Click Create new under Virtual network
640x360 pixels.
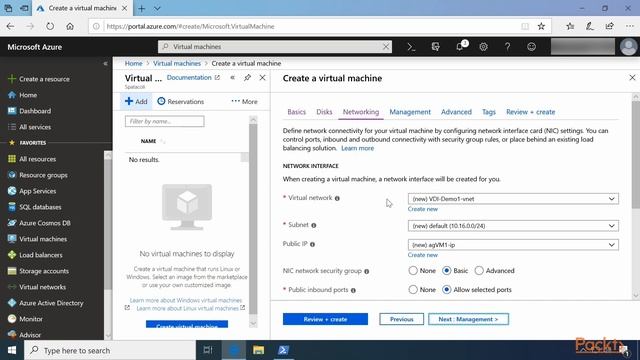(x=422, y=209)
